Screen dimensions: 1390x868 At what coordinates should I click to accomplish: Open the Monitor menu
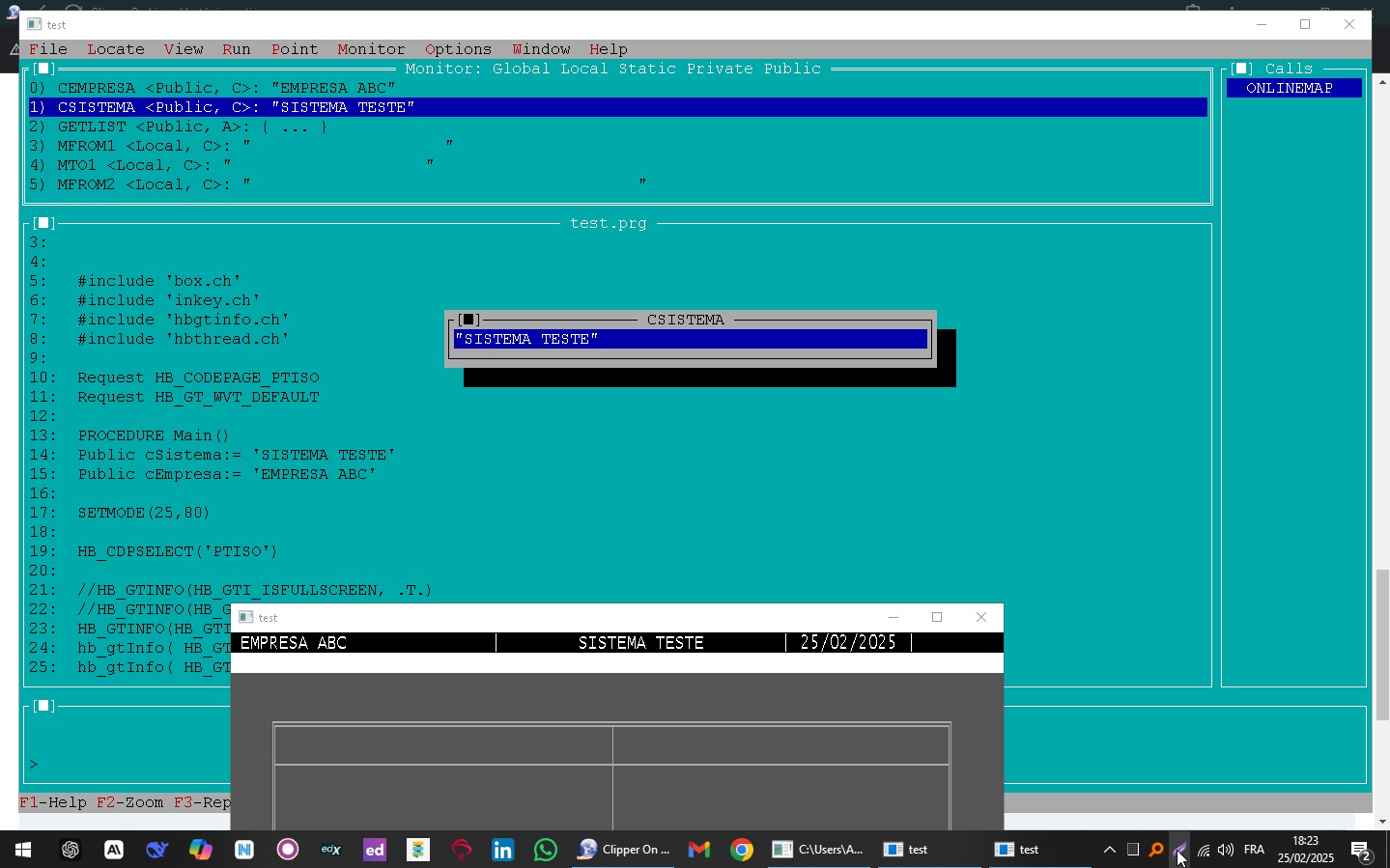tap(371, 49)
